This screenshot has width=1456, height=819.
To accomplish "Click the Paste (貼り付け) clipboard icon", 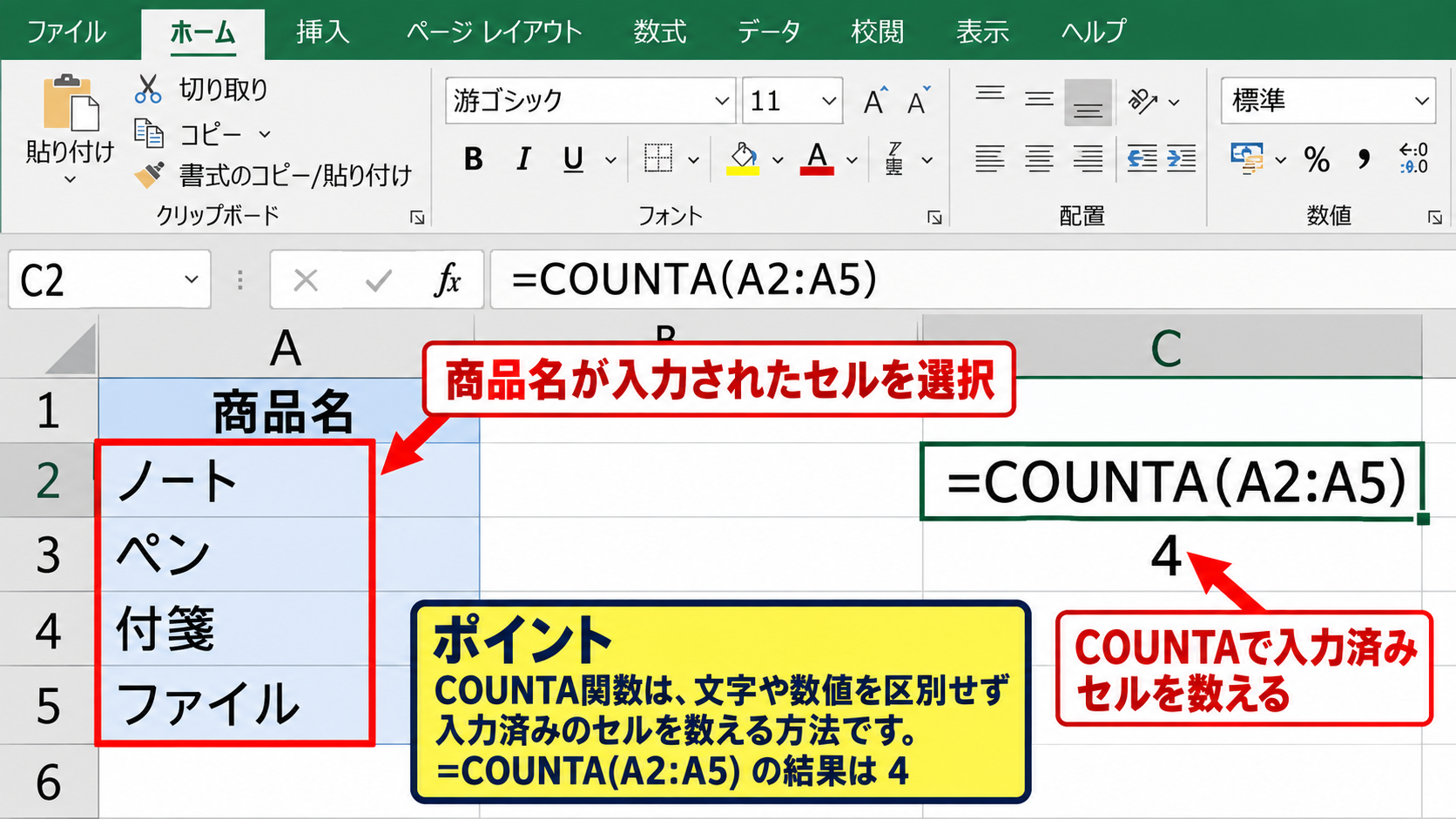I will (x=71, y=103).
